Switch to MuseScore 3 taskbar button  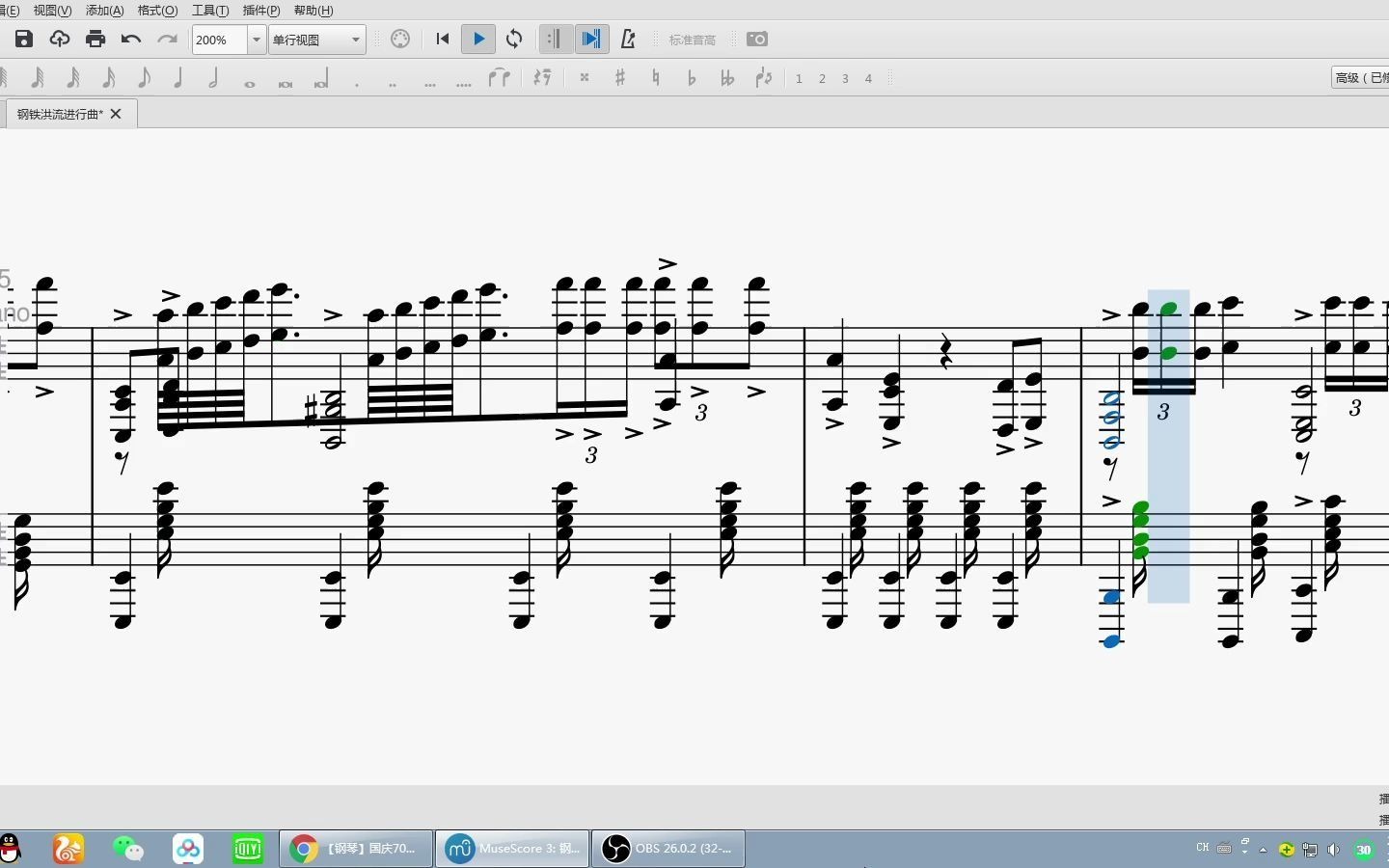point(512,849)
